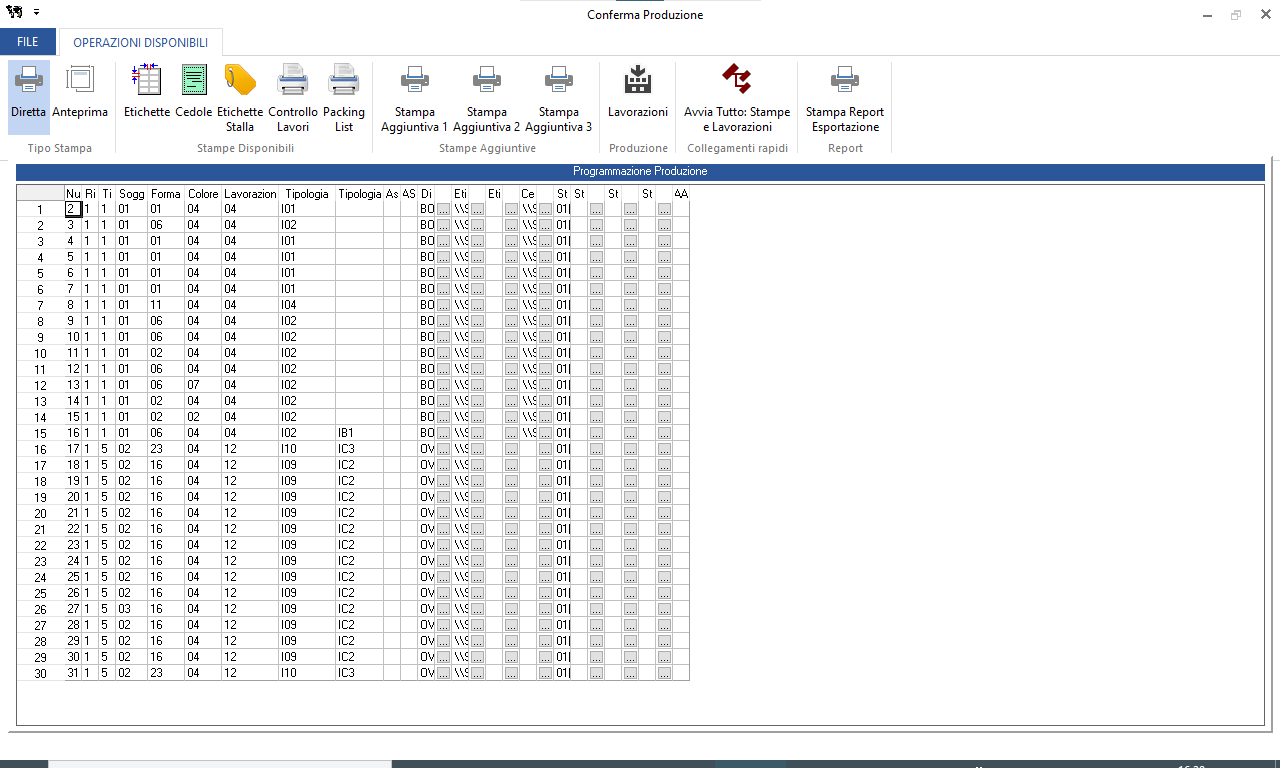Select Anteprima print preview mode
This screenshot has width=1280, height=768.
(80, 97)
